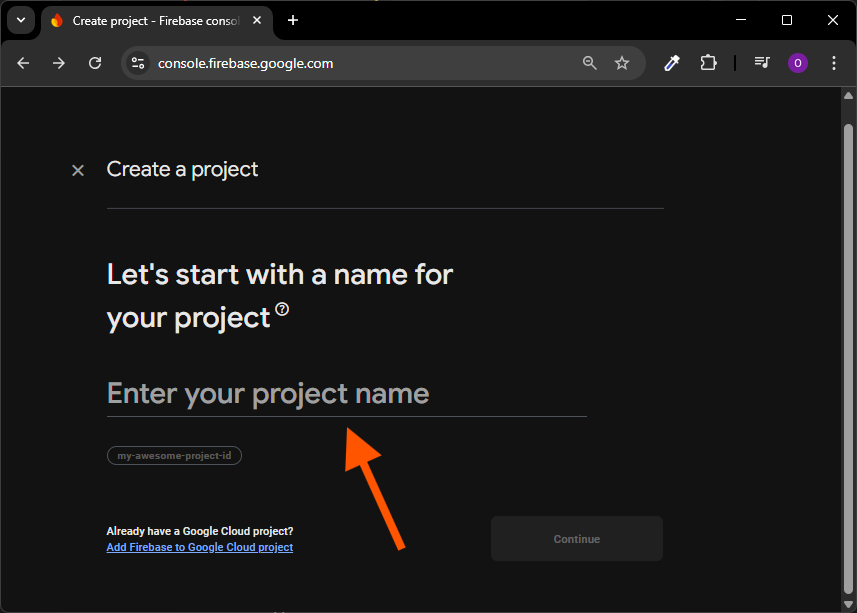Click the scrollbar up arrow

pyautogui.click(x=848, y=96)
